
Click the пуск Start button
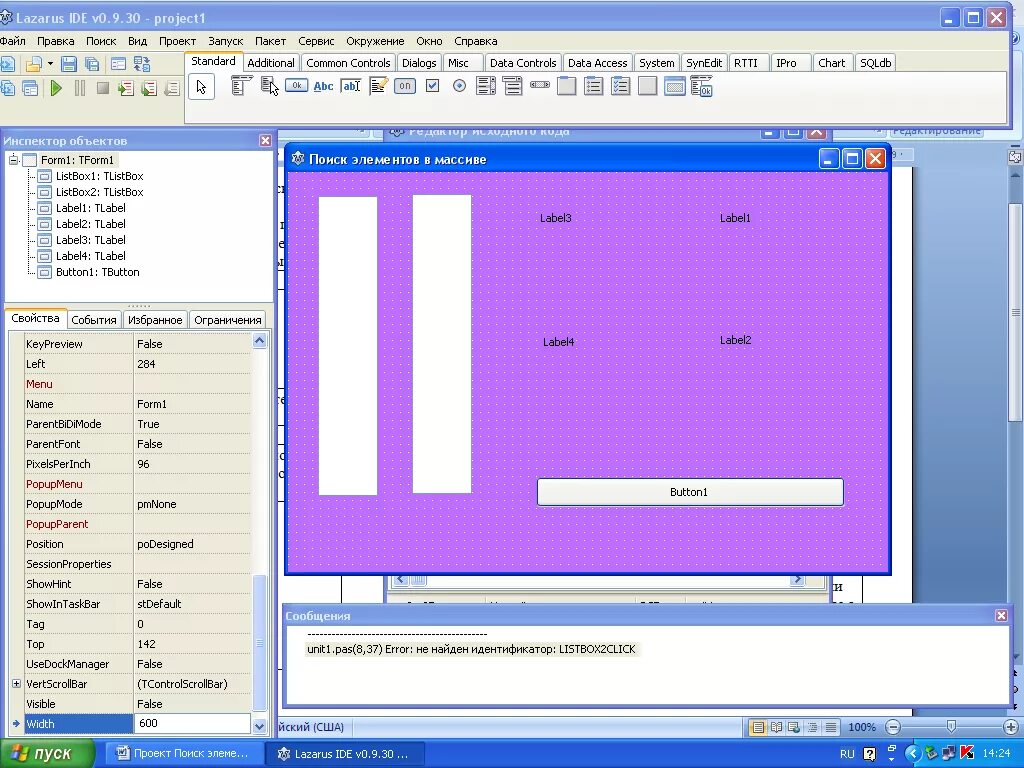pyautogui.click(x=46, y=754)
